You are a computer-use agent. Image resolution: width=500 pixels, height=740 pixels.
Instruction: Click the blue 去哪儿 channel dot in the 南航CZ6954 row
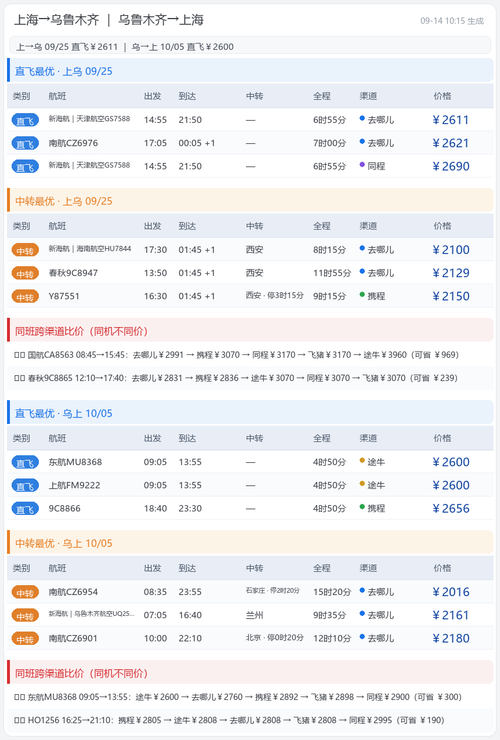point(362,590)
